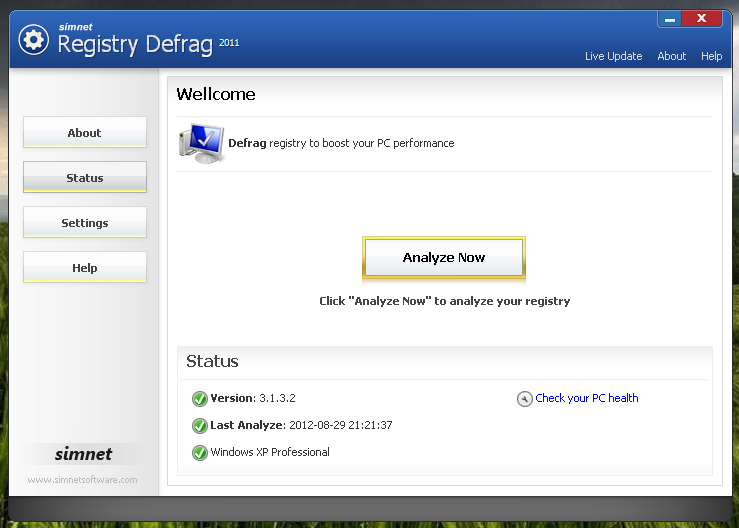The height and width of the screenshot is (528, 739).
Task: Click the green checkmark beside Last Analyze
Action: [199, 425]
